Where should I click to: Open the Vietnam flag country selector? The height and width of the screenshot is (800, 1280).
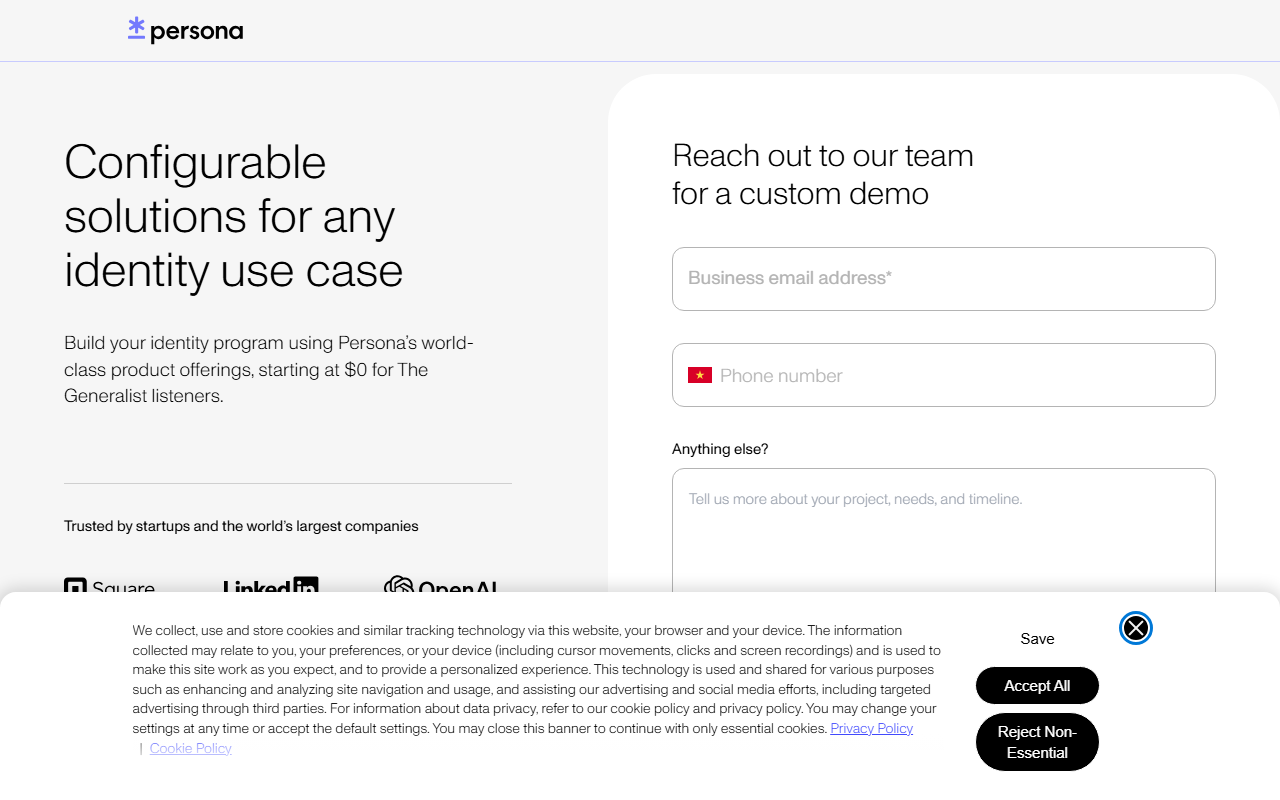coord(700,375)
